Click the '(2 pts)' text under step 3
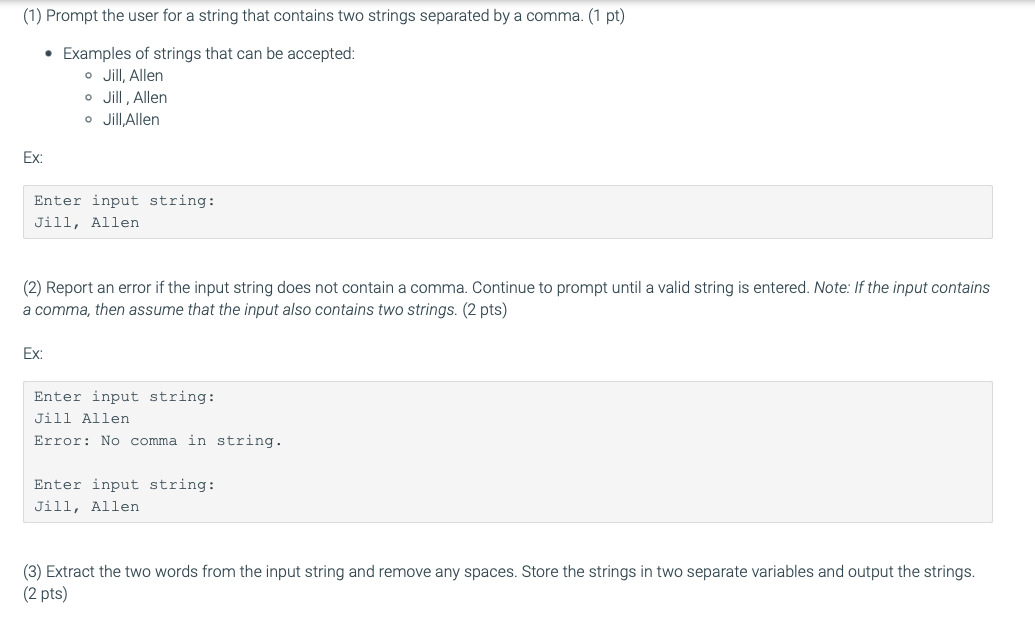This screenshot has height=619, width=1035. pos(45,594)
